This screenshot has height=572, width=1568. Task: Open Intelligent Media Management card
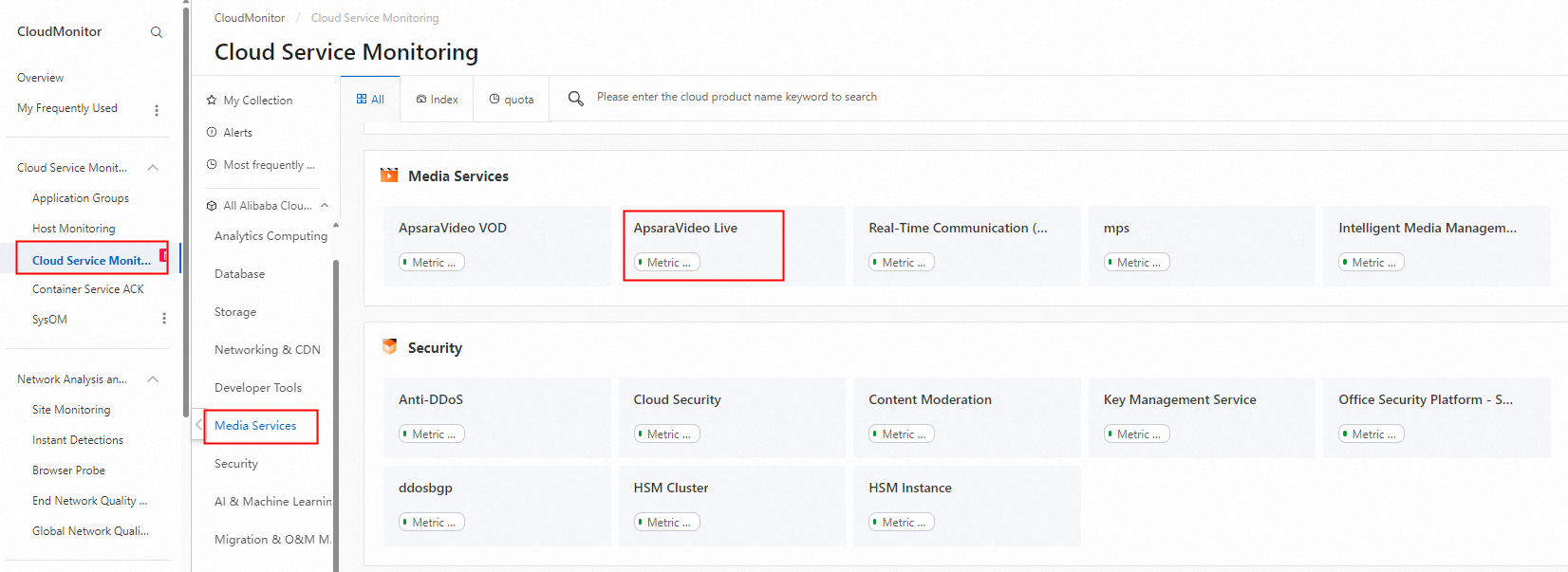[1437, 246]
